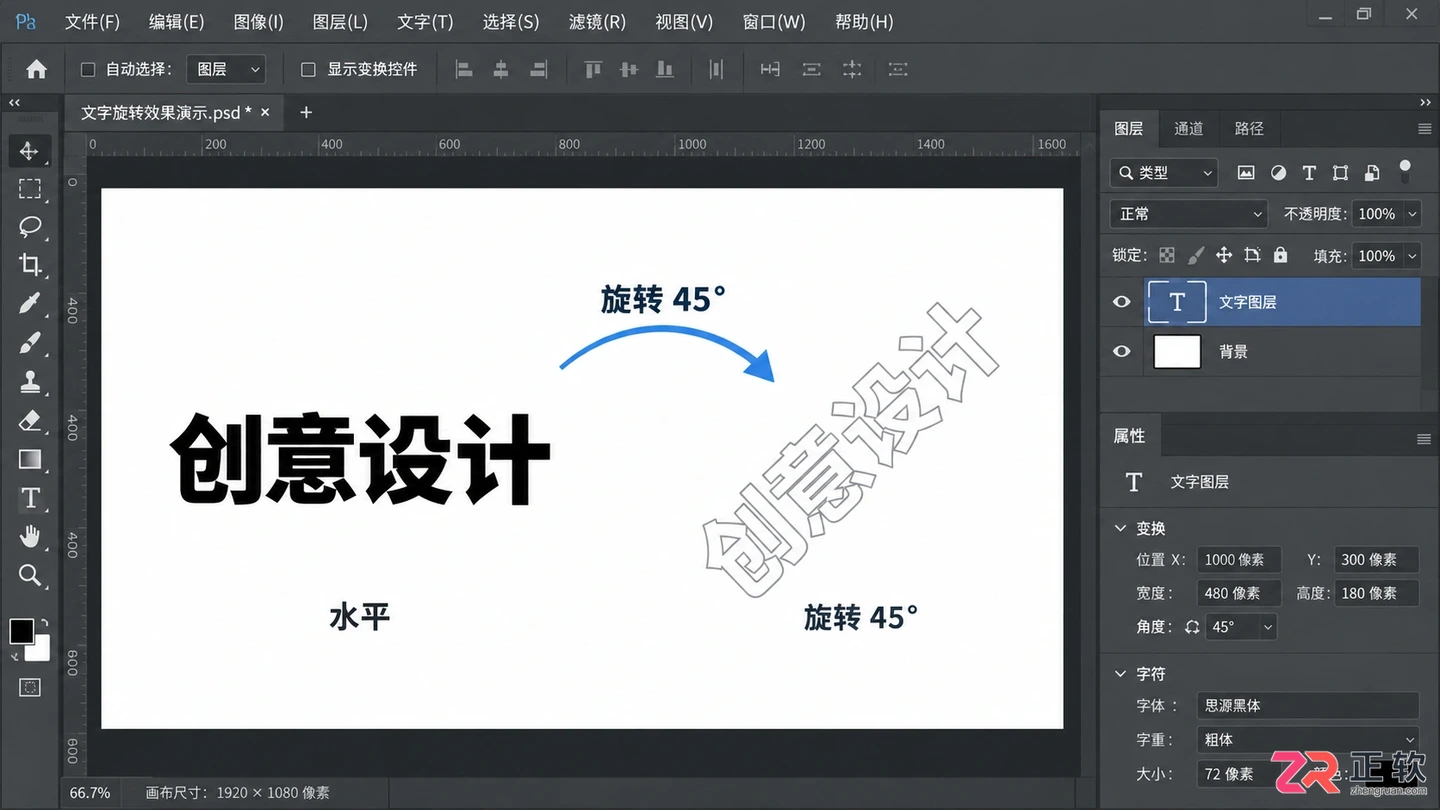Click the new document tab plus button
This screenshot has width=1440, height=810.
pos(306,112)
